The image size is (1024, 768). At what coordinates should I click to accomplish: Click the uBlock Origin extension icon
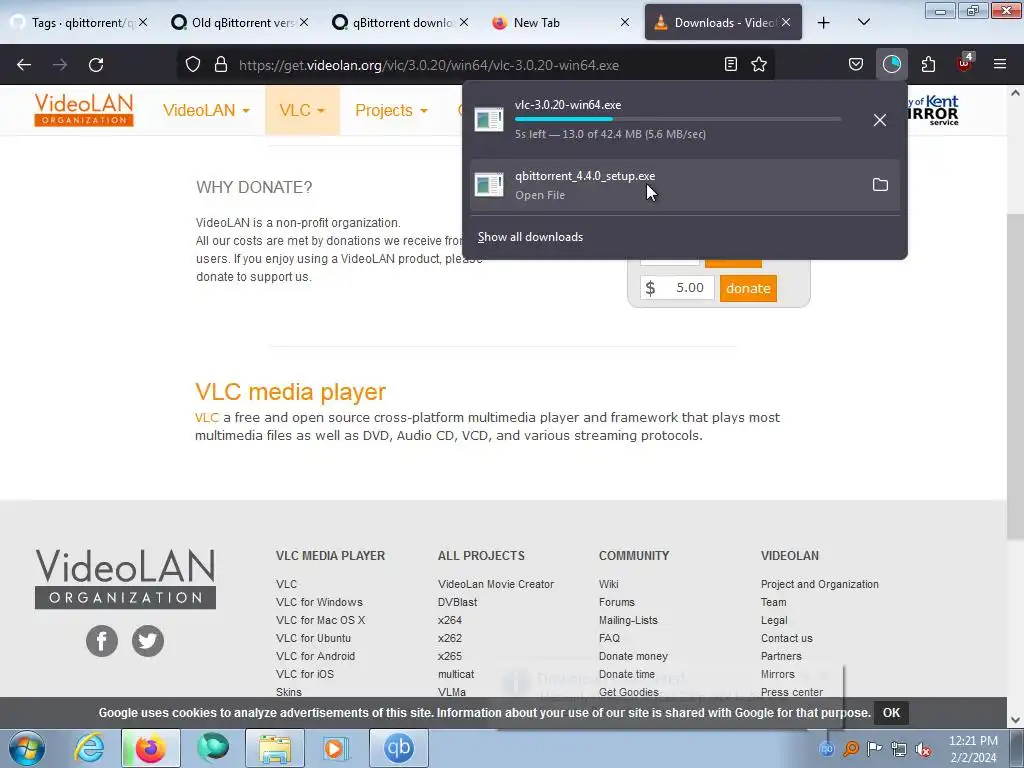coord(965,63)
